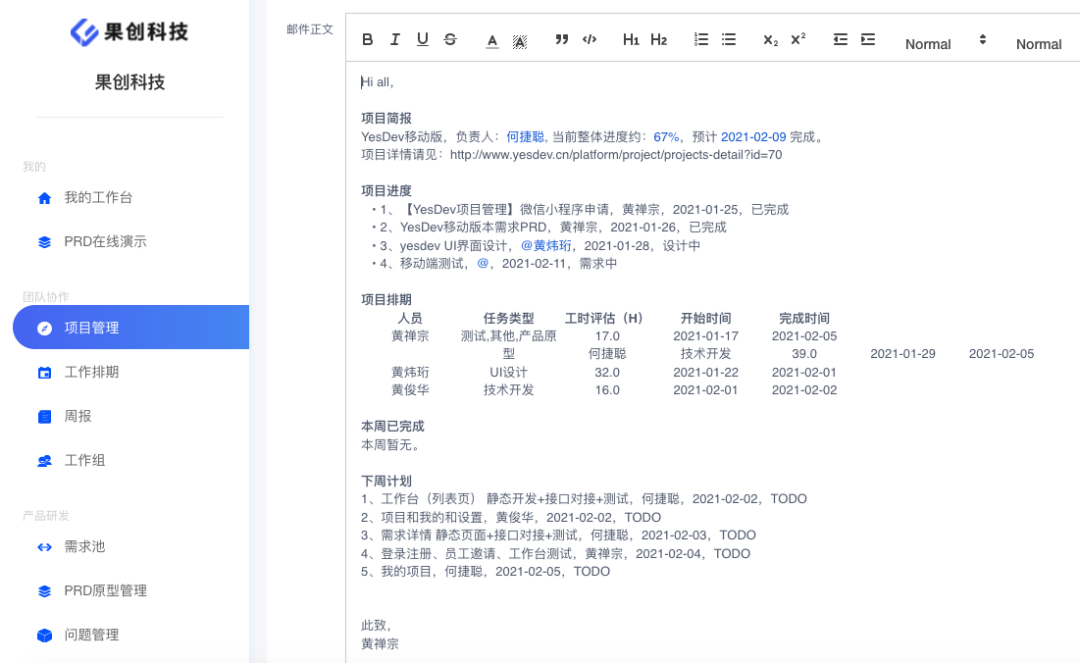
Task: Click the compass icon beside 项目管理
Action: 44,328
